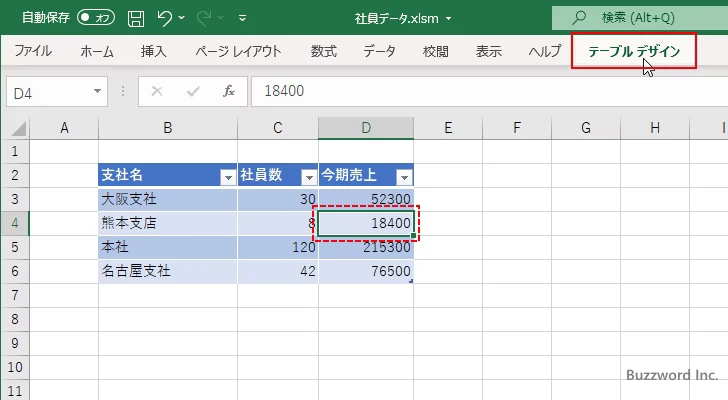Select the cell with value 215300
The height and width of the screenshot is (400, 728).
(x=366, y=247)
